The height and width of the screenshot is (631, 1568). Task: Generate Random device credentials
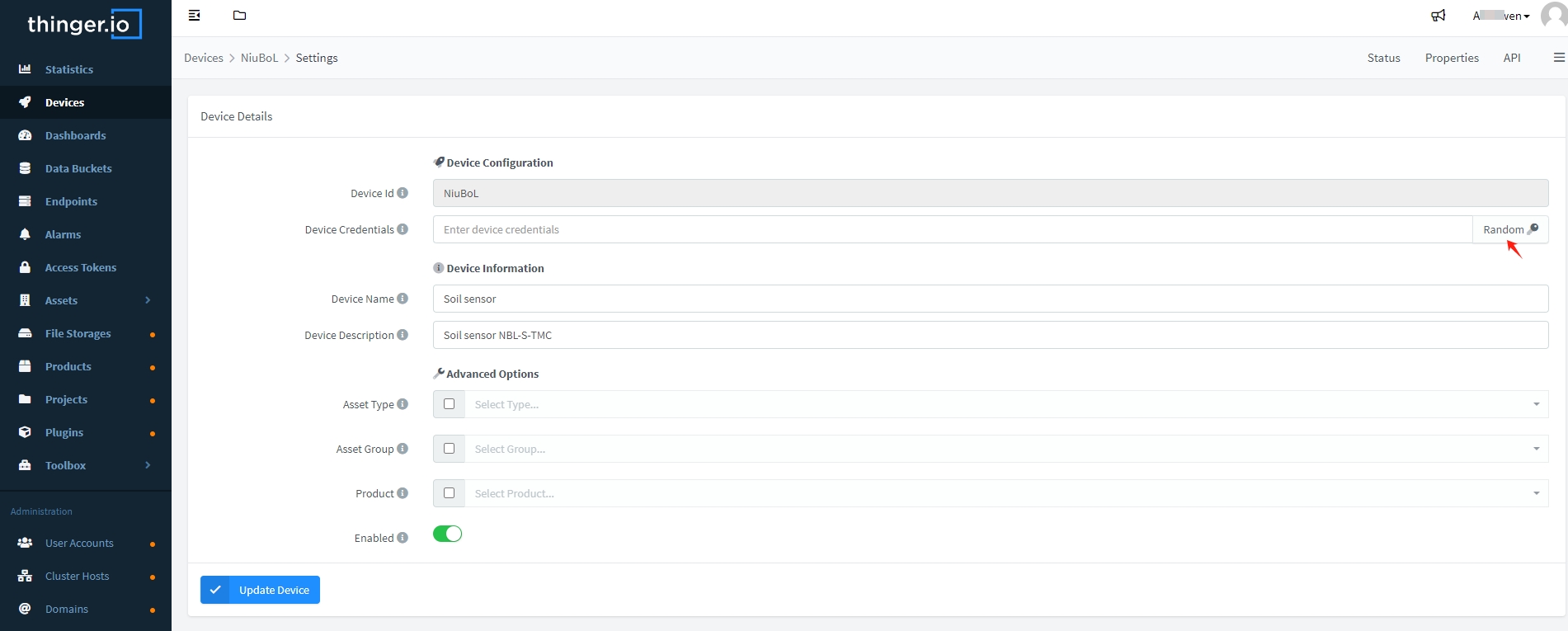pyautogui.click(x=1509, y=229)
